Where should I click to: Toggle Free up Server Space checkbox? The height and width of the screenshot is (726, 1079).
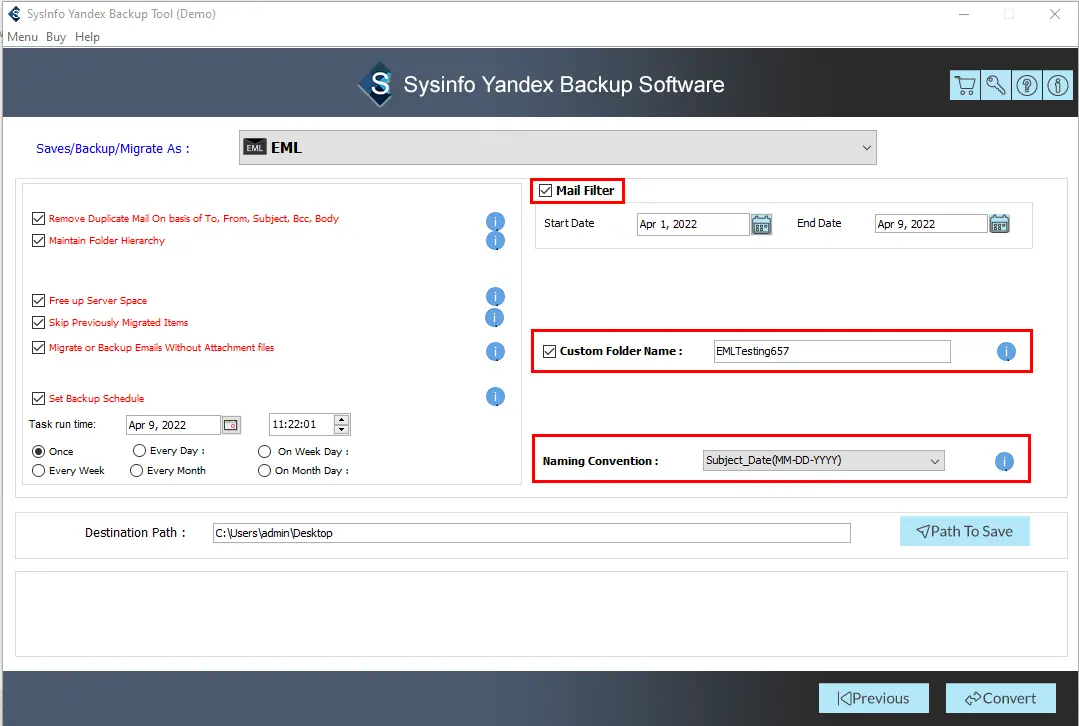pos(38,300)
